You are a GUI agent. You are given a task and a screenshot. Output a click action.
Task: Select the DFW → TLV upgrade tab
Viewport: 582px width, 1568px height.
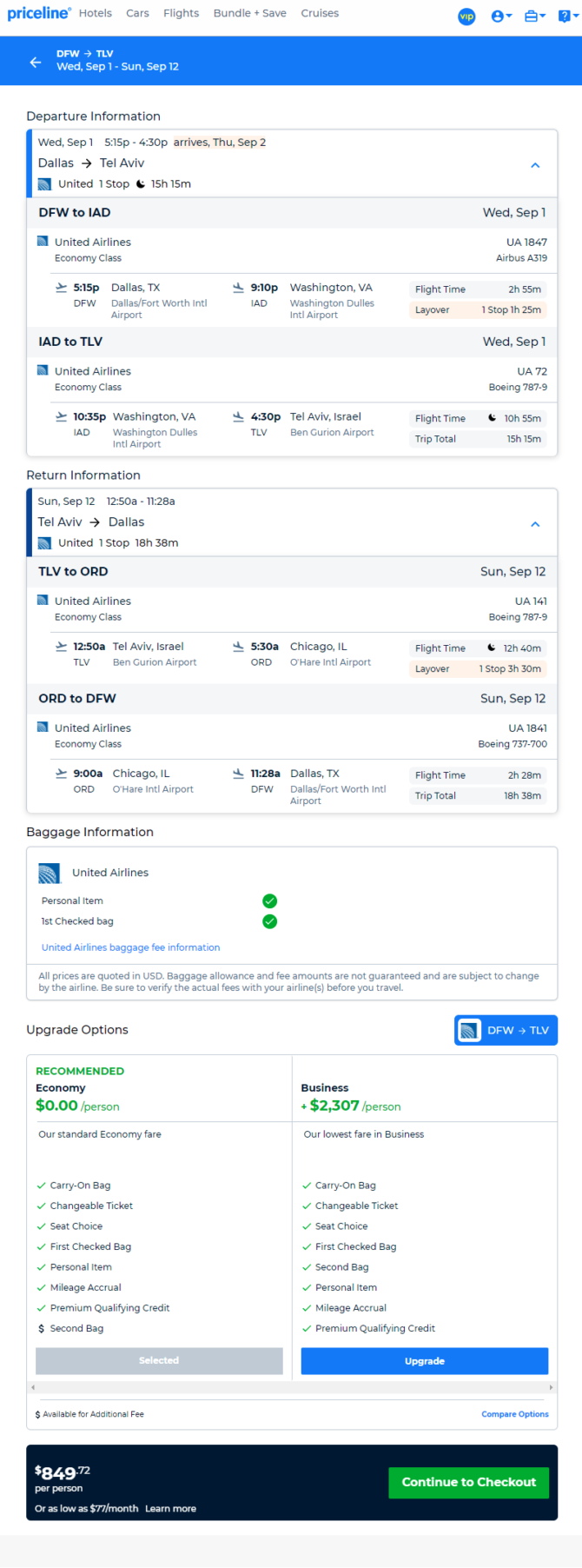click(x=506, y=1030)
